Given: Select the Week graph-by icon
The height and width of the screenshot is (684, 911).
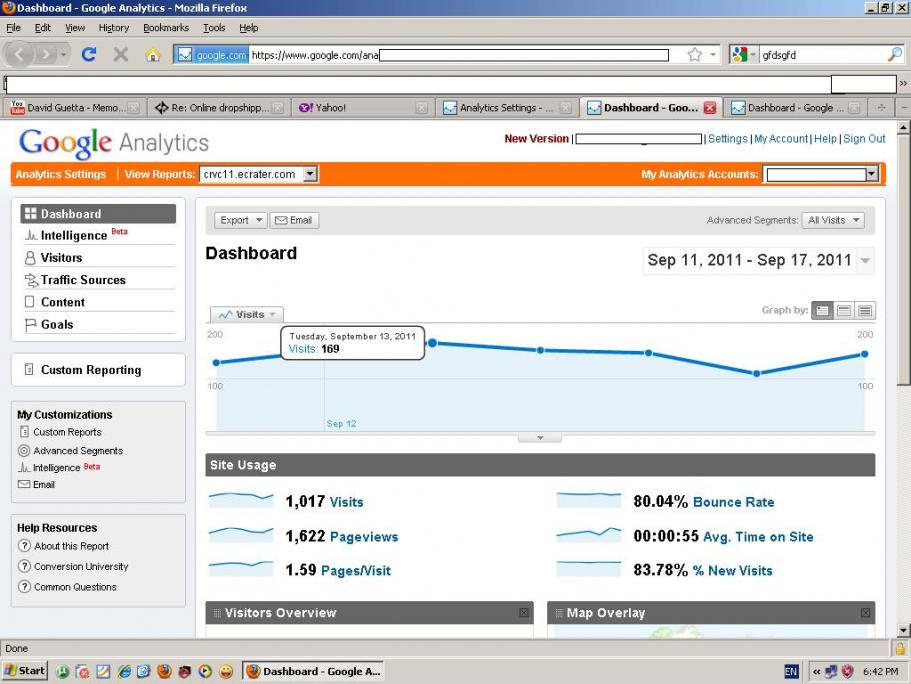Looking at the screenshot, I should click(844, 311).
